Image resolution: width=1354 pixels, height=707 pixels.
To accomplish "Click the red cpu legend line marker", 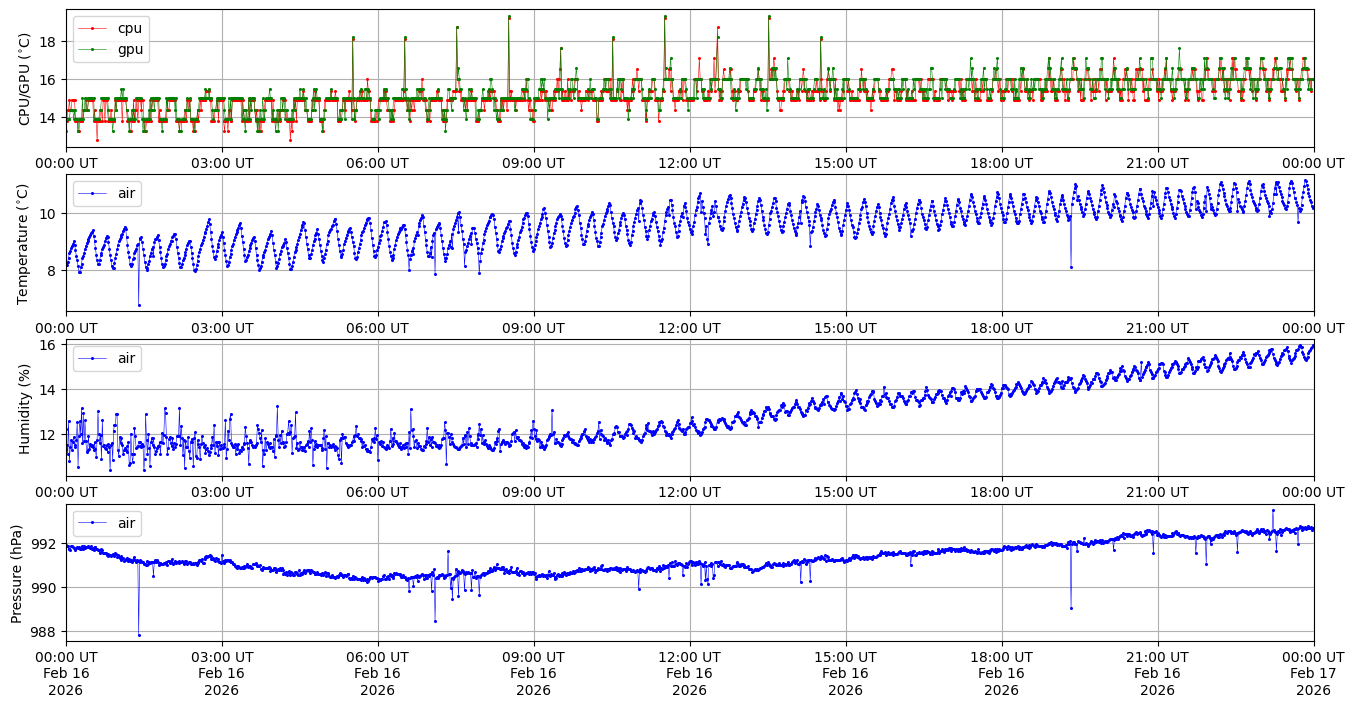I will coord(93,28).
